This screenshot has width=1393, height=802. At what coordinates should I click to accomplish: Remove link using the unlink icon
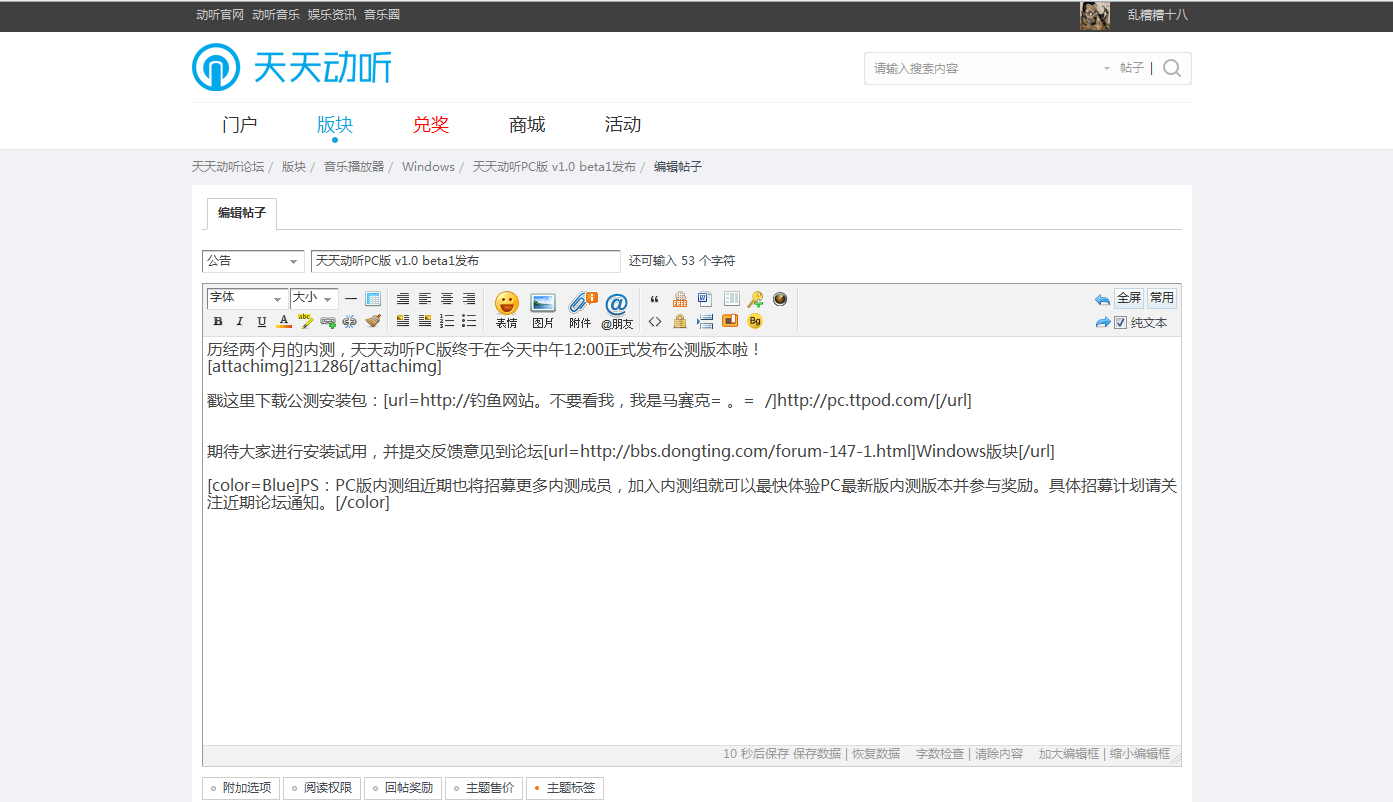349,321
